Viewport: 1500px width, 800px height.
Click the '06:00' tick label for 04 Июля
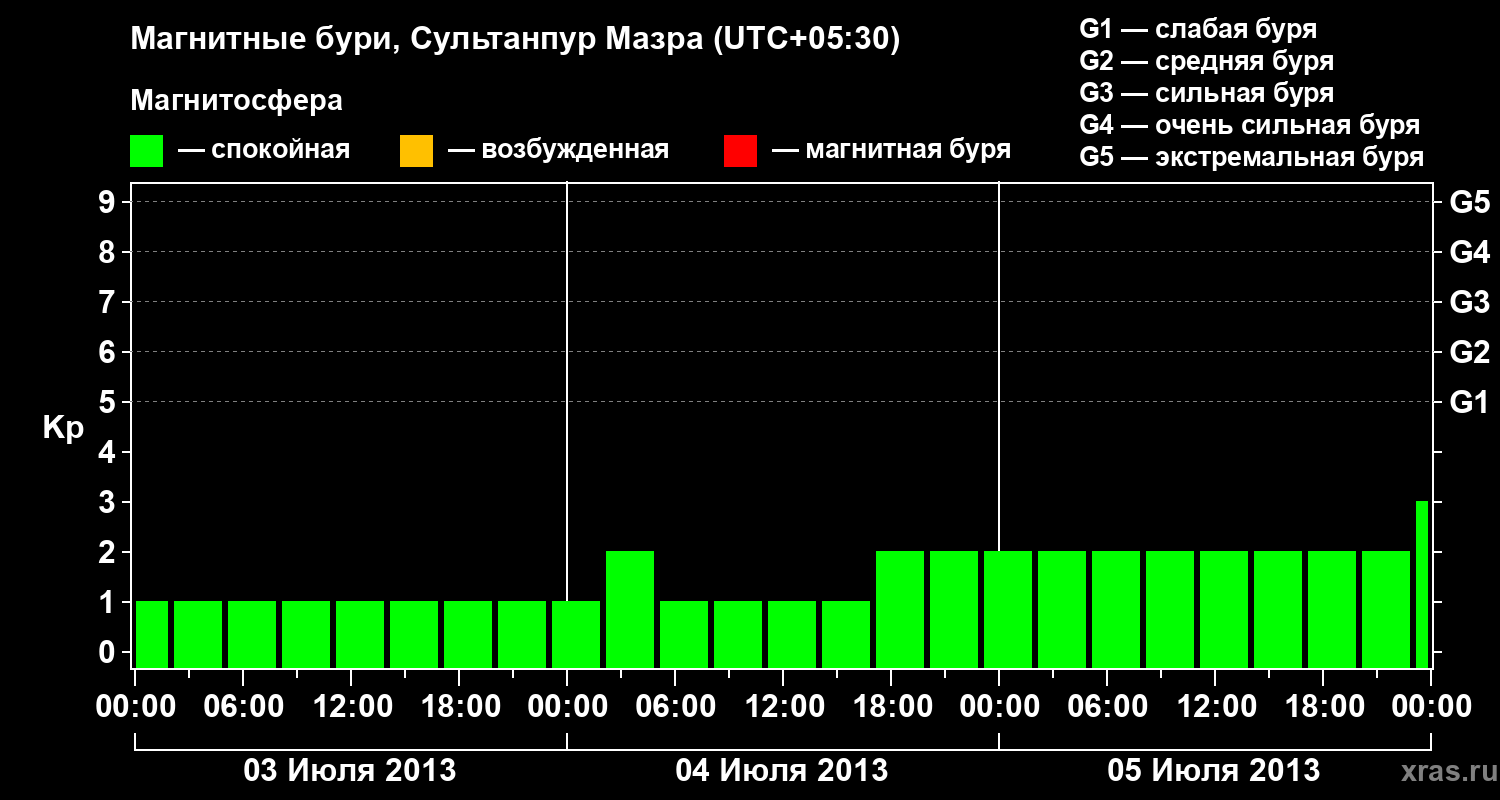pos(675,707)
